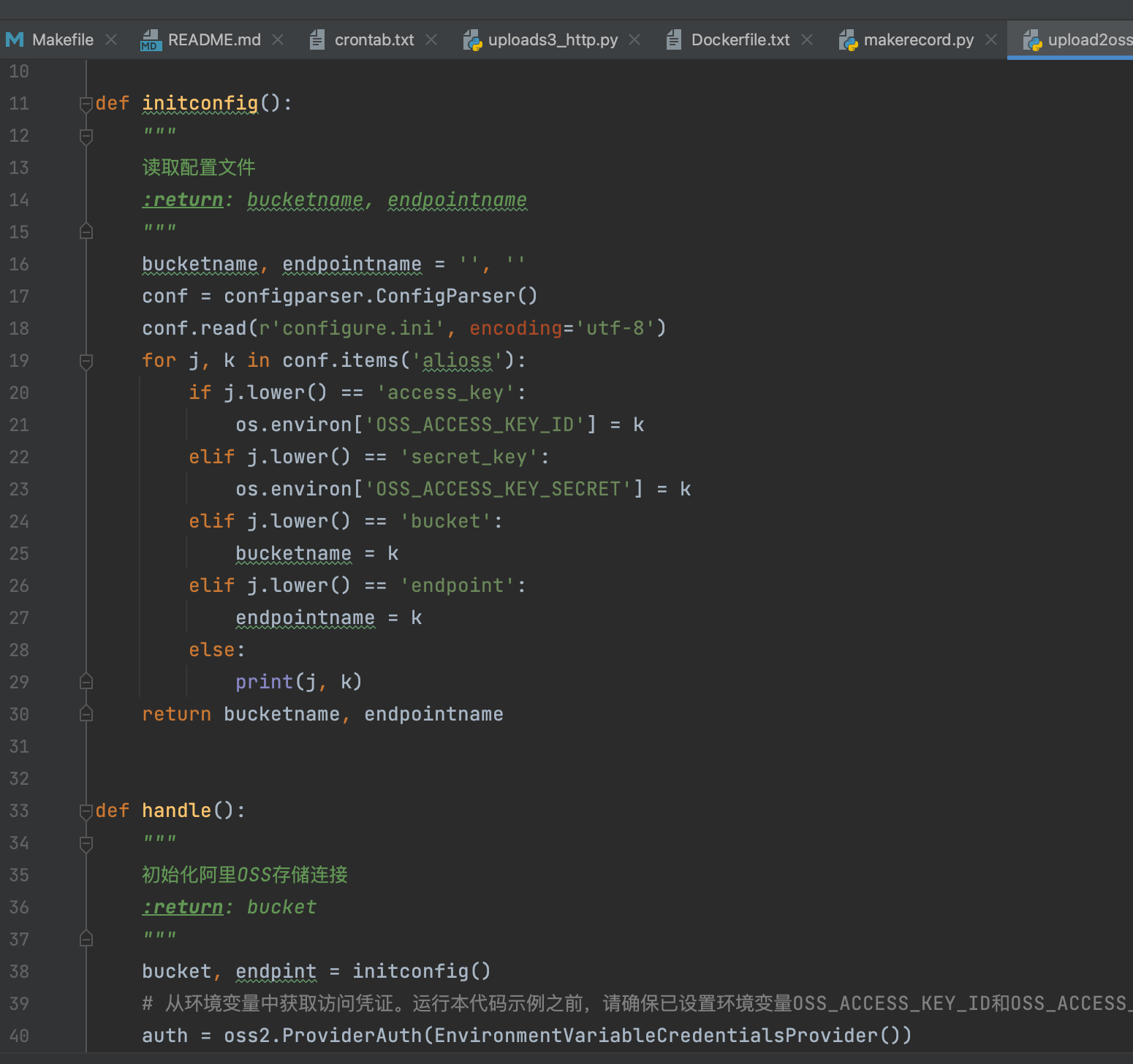
Task: Click initconfig() call on line 38
Action: pyautogui.click(x=422, y=972)
